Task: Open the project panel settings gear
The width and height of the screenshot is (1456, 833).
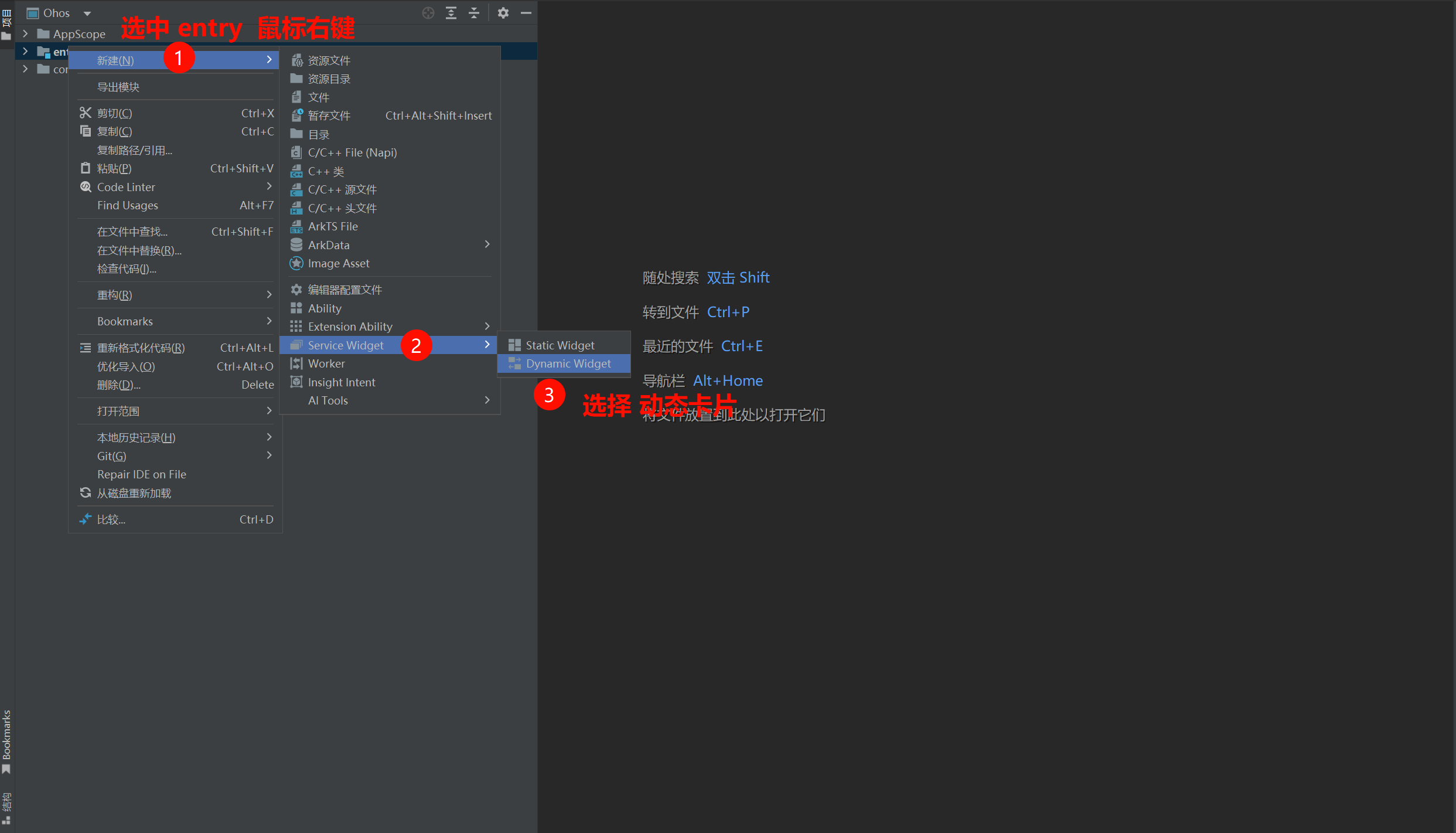Action: 503,13
